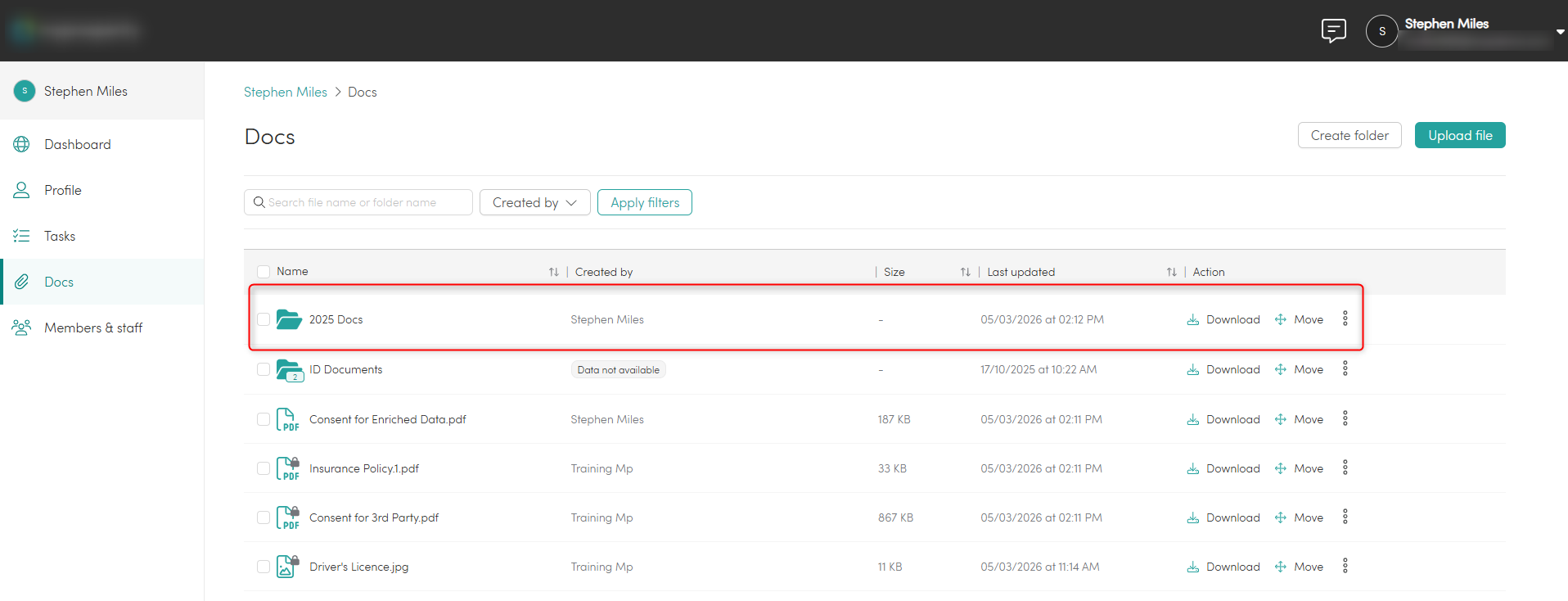
Task: Move Consent for 3rd Party.pdf
Action: coord(1299,517)
